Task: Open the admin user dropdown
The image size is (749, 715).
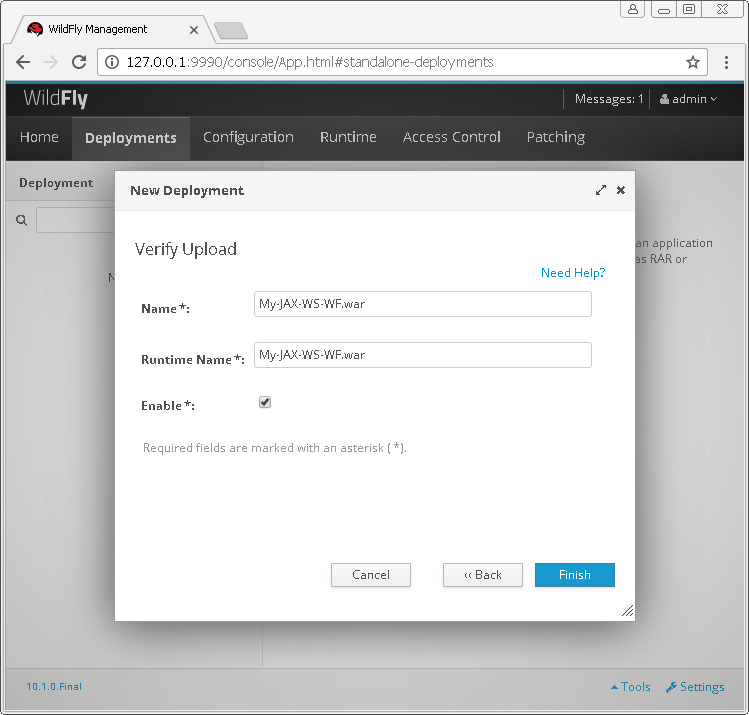Action: pyautogui.click(x=688, y=99)
